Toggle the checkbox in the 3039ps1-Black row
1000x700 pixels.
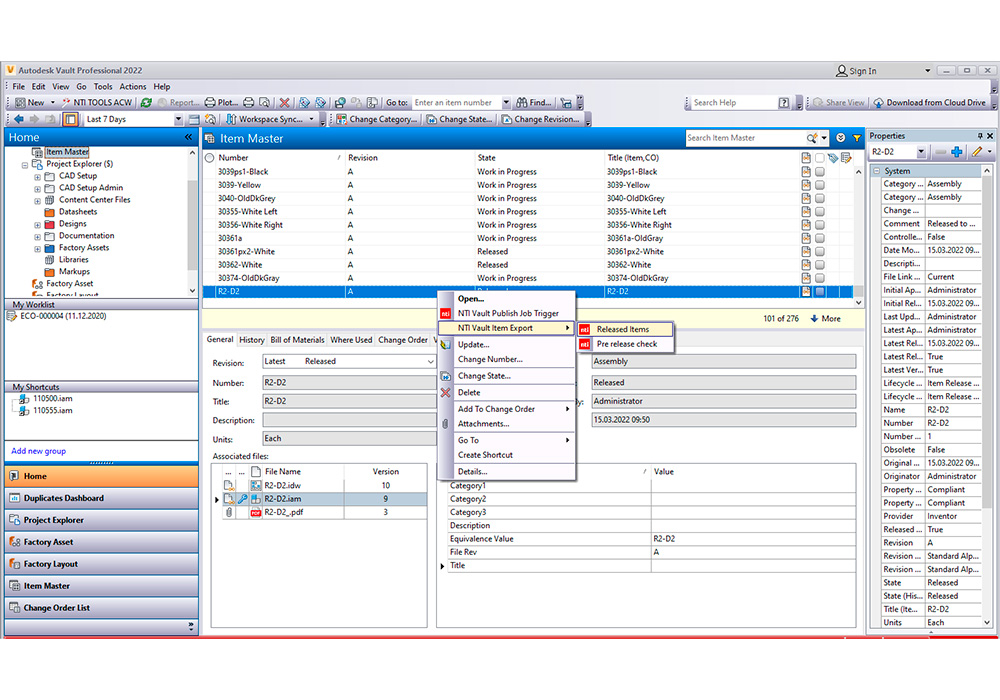pos(820,172)
